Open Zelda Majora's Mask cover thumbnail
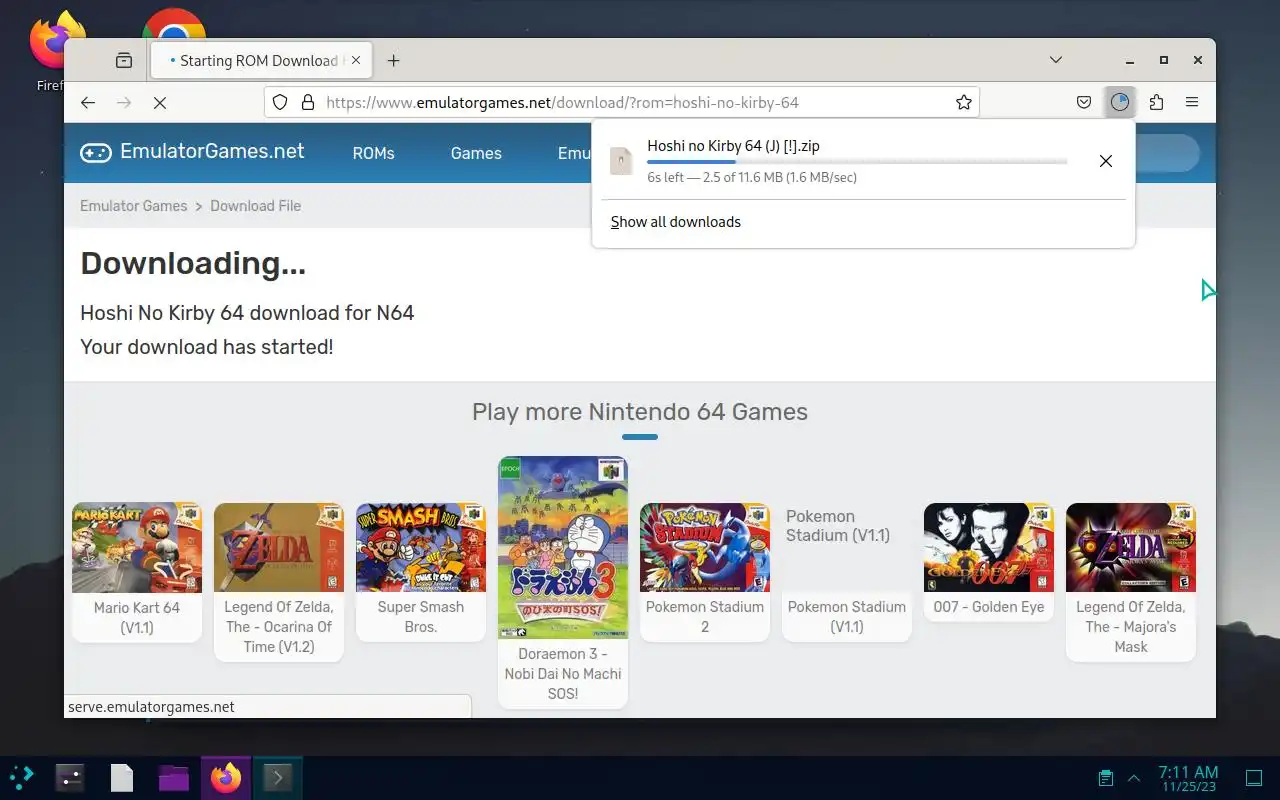The image size is (1280, 800). point(1131,547)
